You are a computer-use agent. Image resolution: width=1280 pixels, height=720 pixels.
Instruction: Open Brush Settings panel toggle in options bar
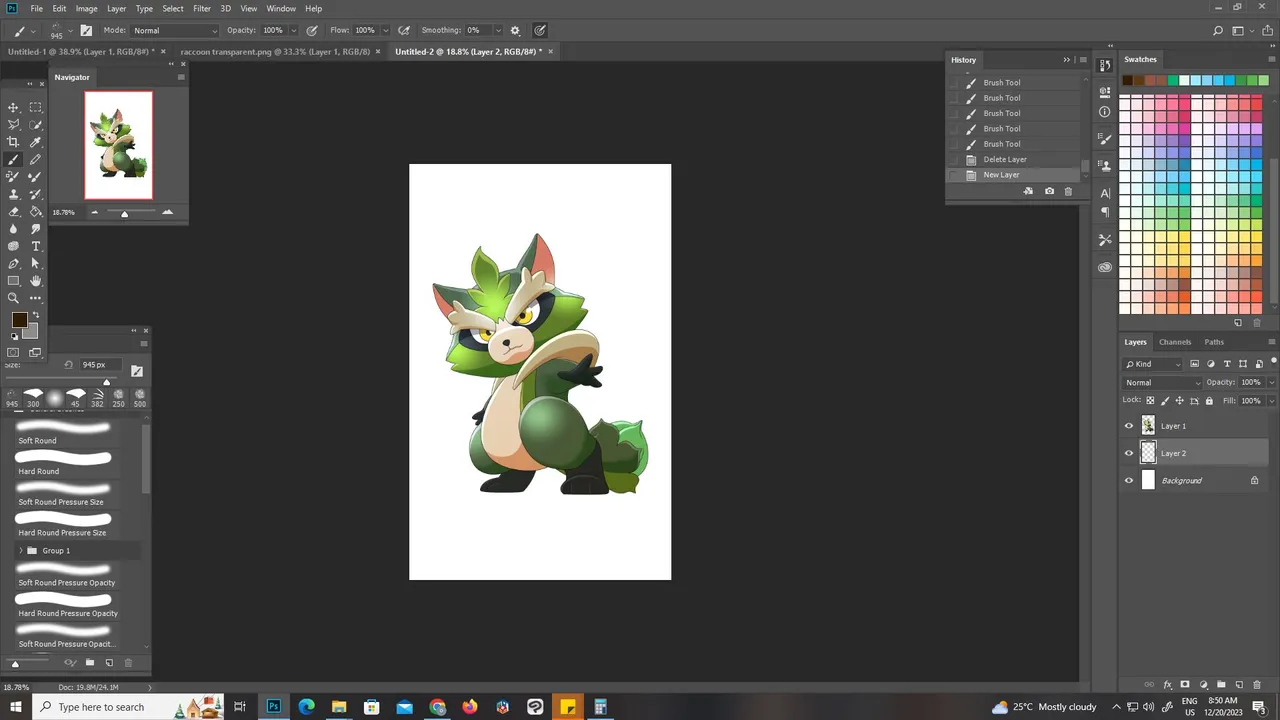[87, 31]
